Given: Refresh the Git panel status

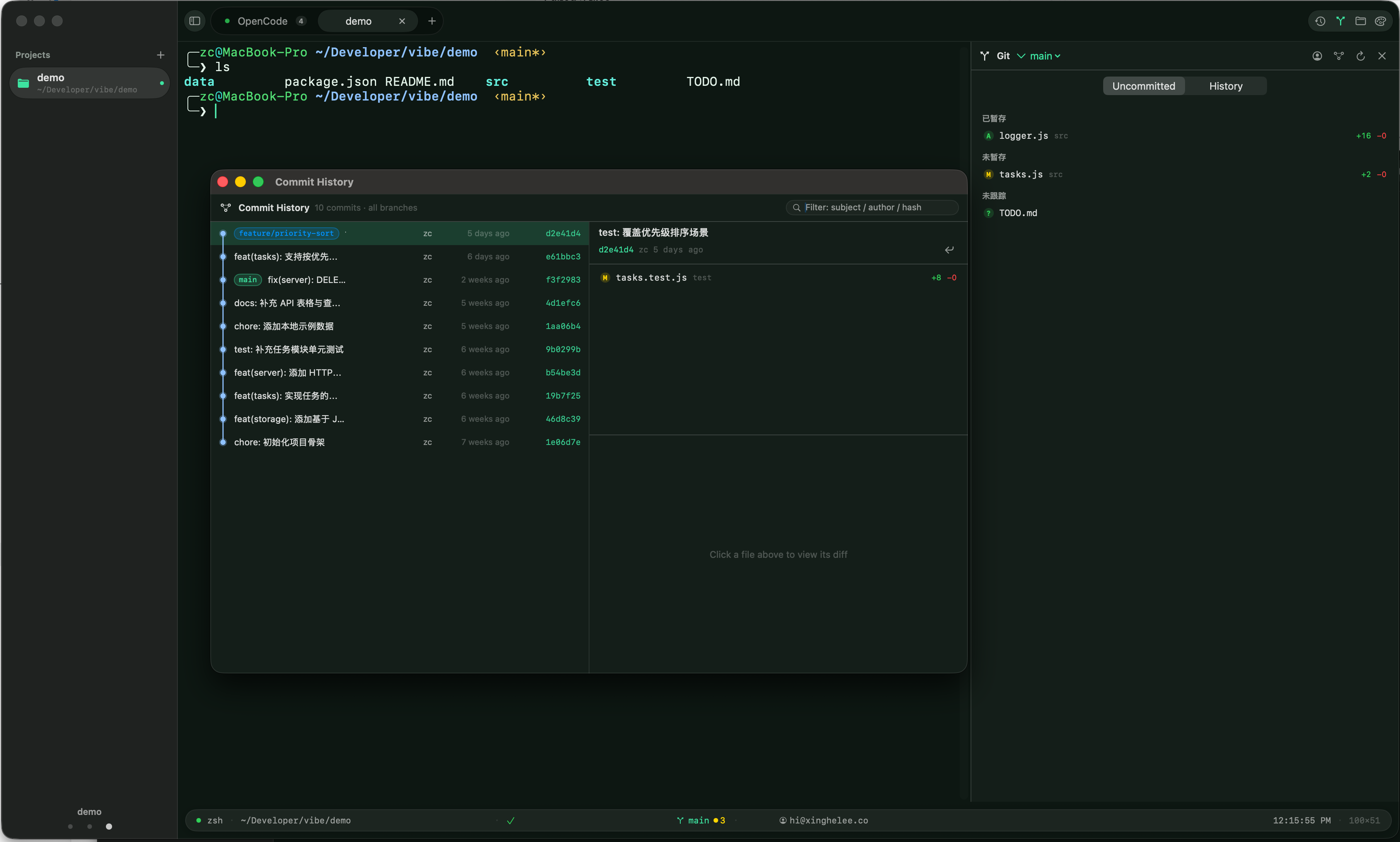Looking at the screenshot, I should [x=1360, y=56].
